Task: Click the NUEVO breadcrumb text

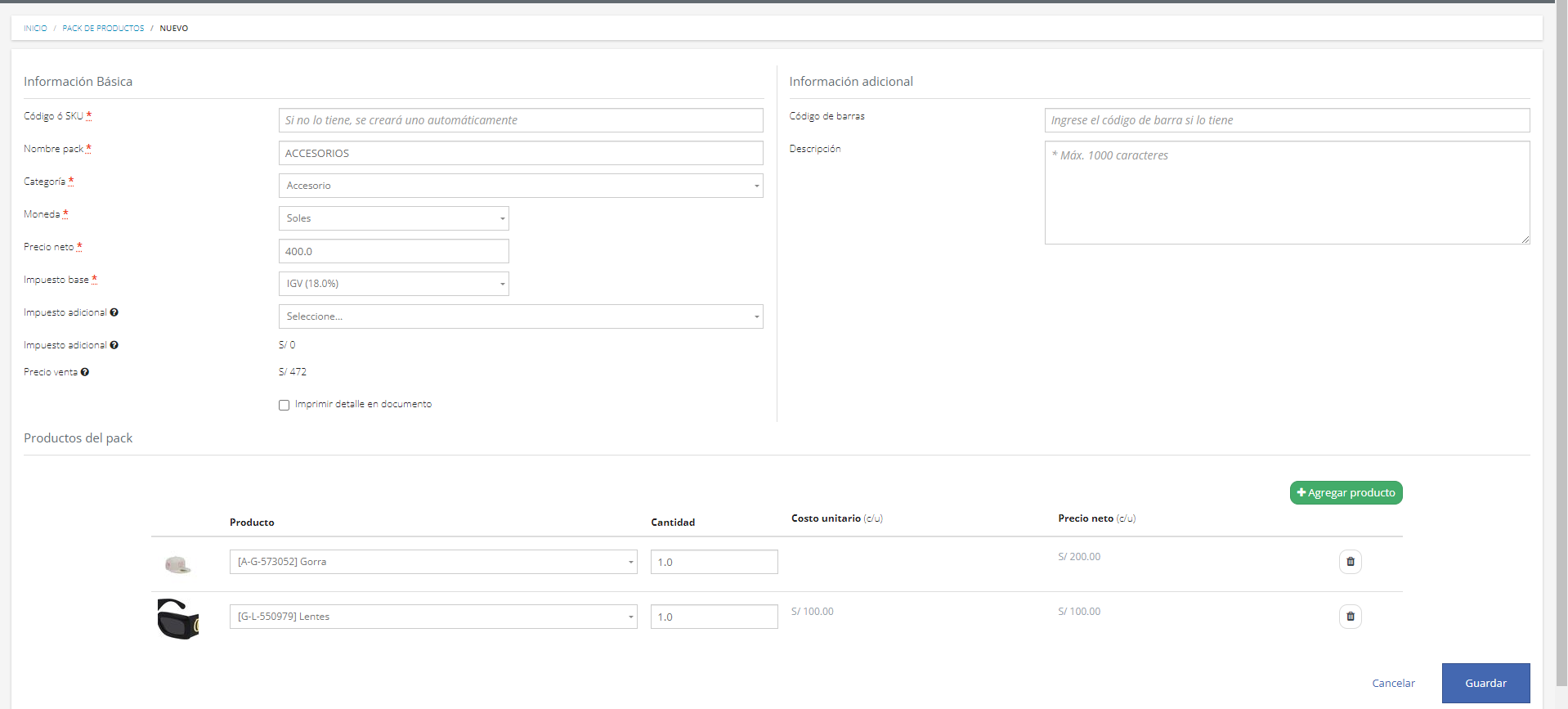Action: 173,29
